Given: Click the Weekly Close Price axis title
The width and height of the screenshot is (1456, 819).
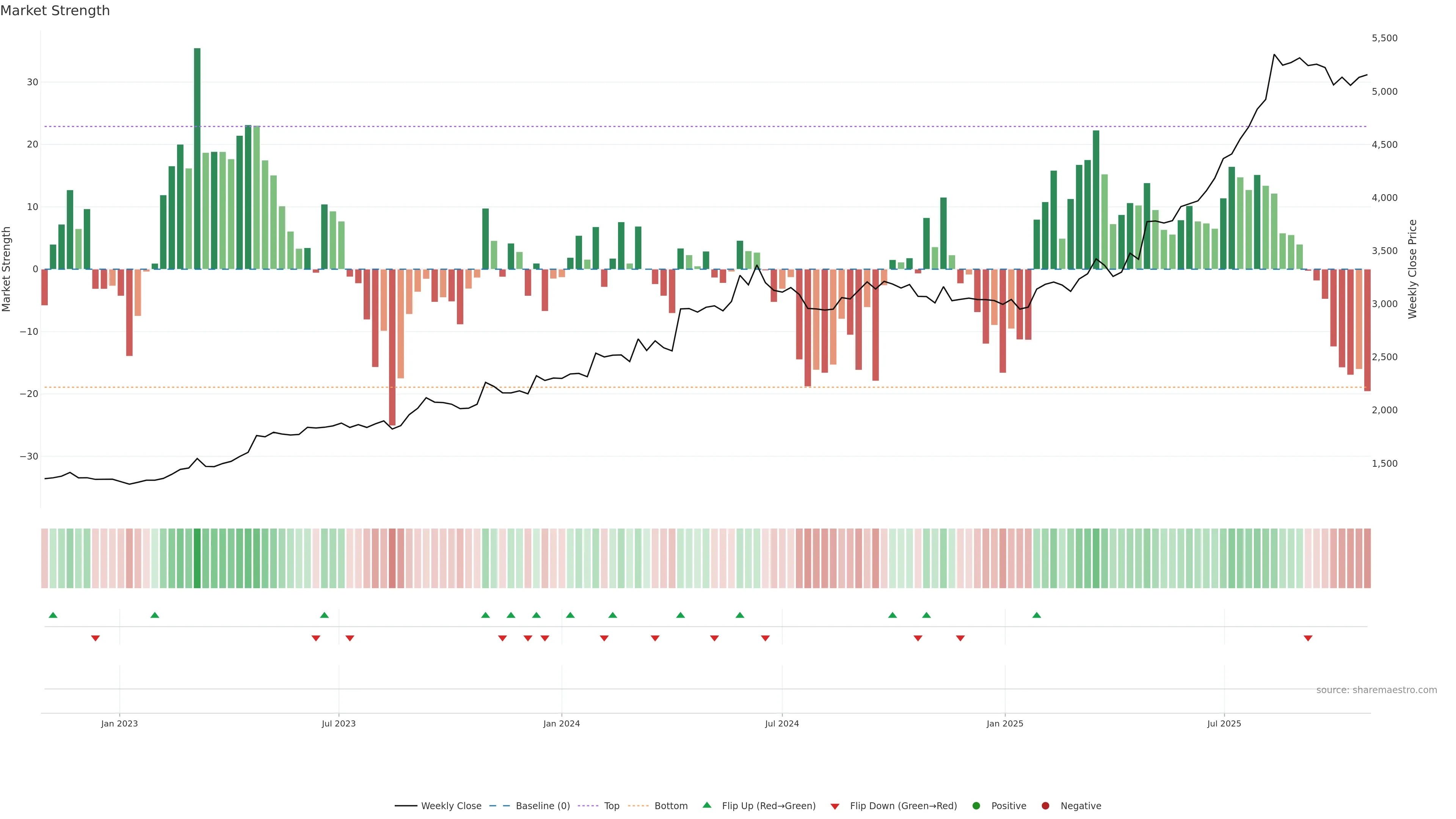Looking at the screenshot, I should (x=1412, y=269).
